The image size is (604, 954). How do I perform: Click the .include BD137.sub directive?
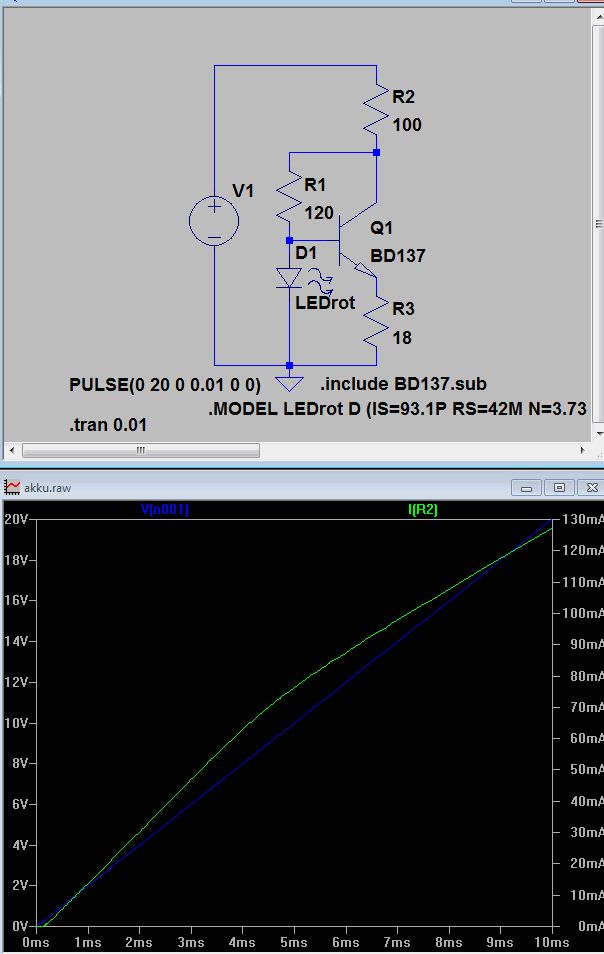tap(403, 384)
